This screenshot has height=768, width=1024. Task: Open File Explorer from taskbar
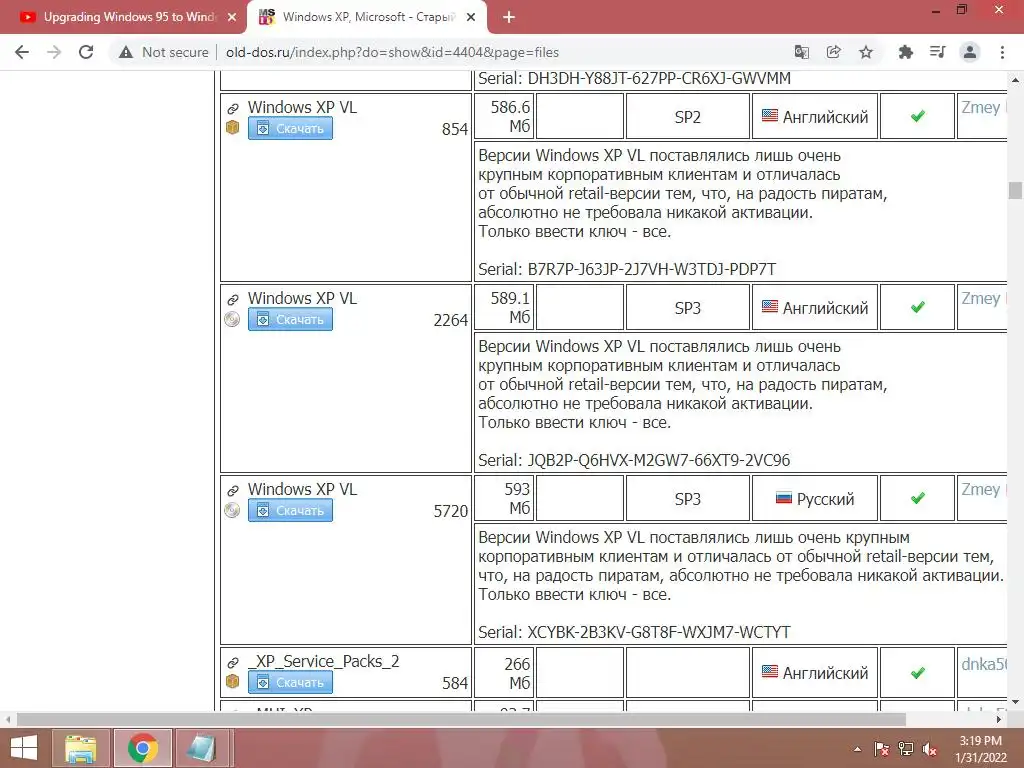click(x=81, y=748)
